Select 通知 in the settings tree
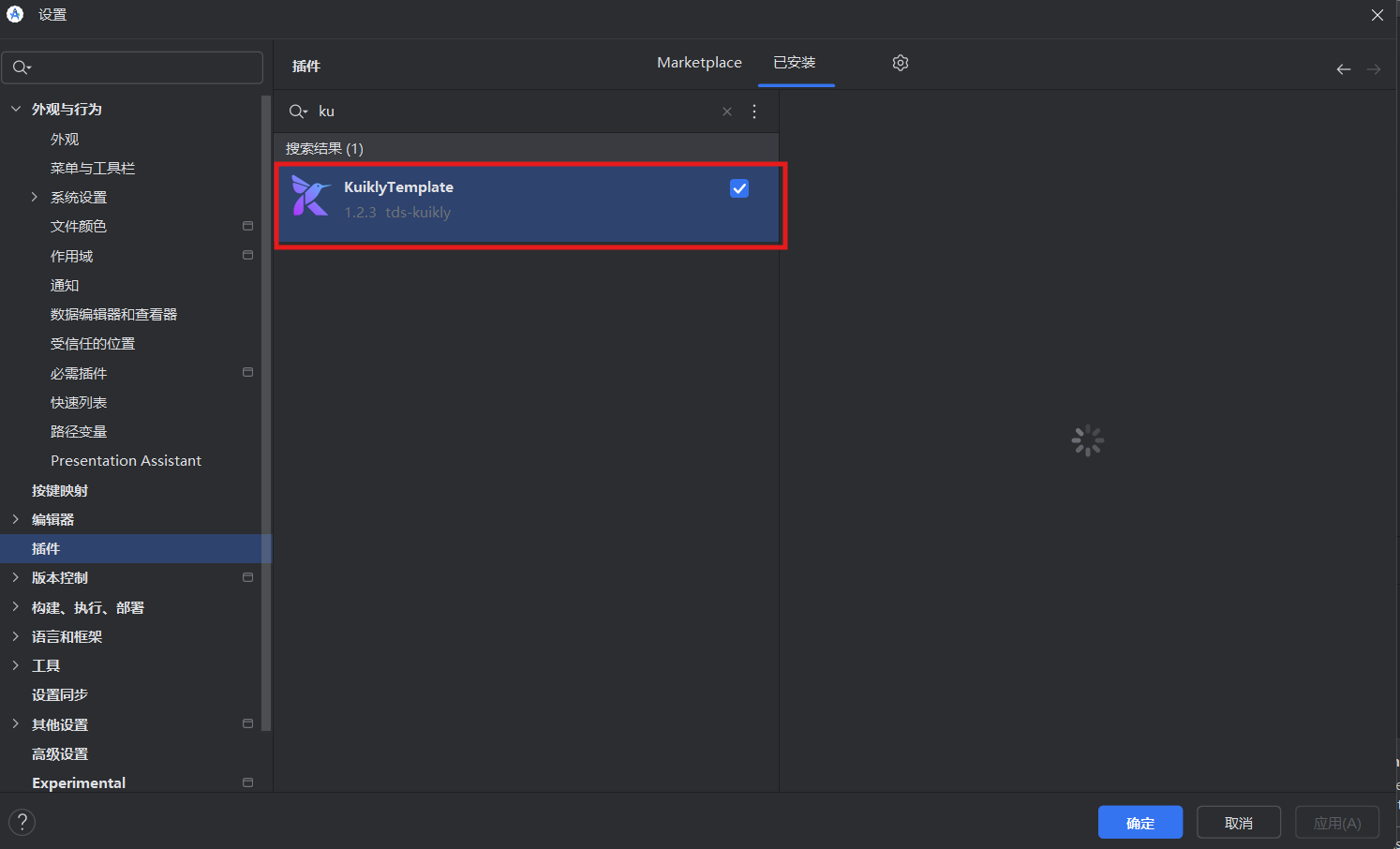 click(x=65, y=285)
